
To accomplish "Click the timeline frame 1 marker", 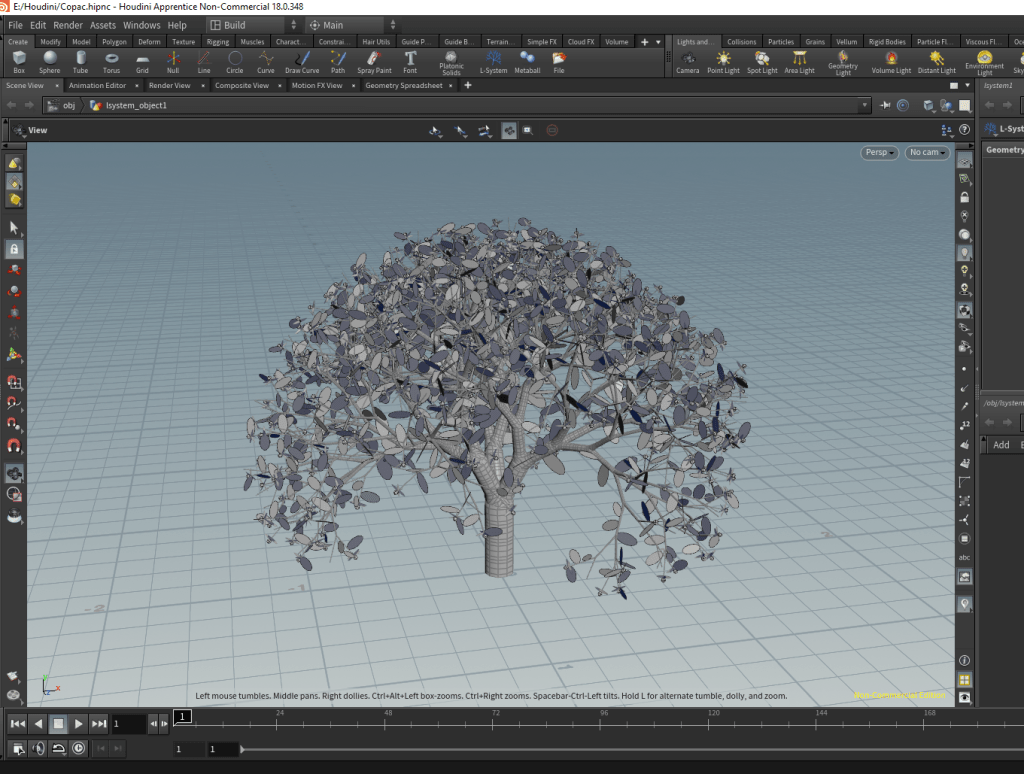I will tap(183, 716).
